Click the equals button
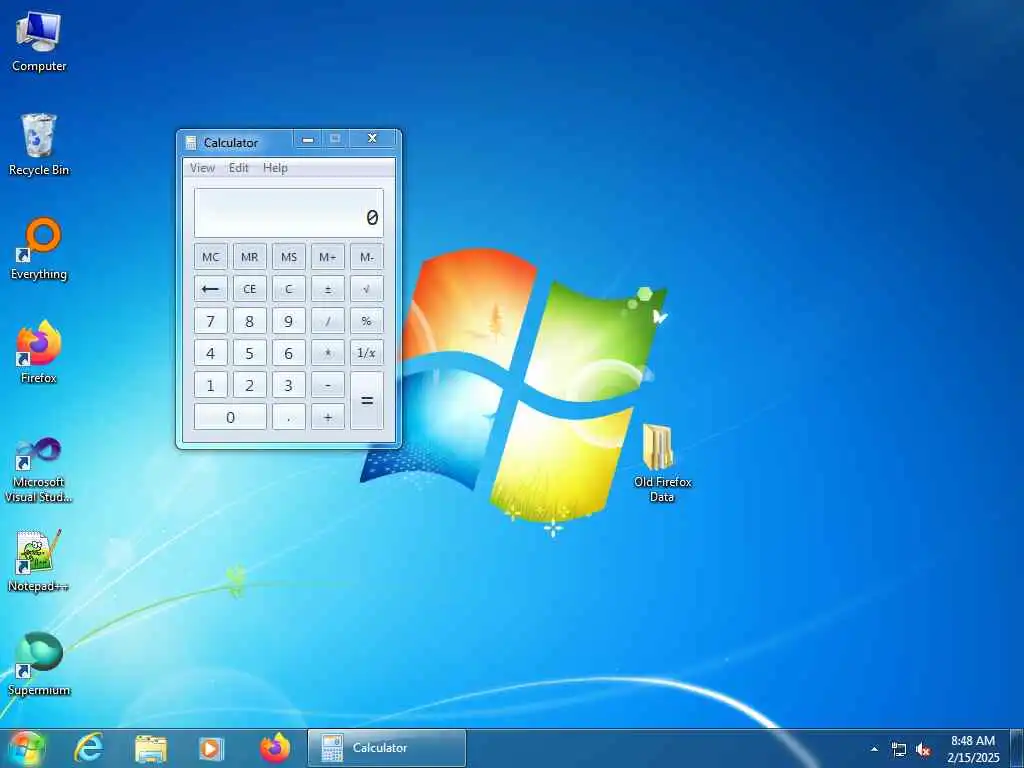1024x768 pixels. click(366, 400)
